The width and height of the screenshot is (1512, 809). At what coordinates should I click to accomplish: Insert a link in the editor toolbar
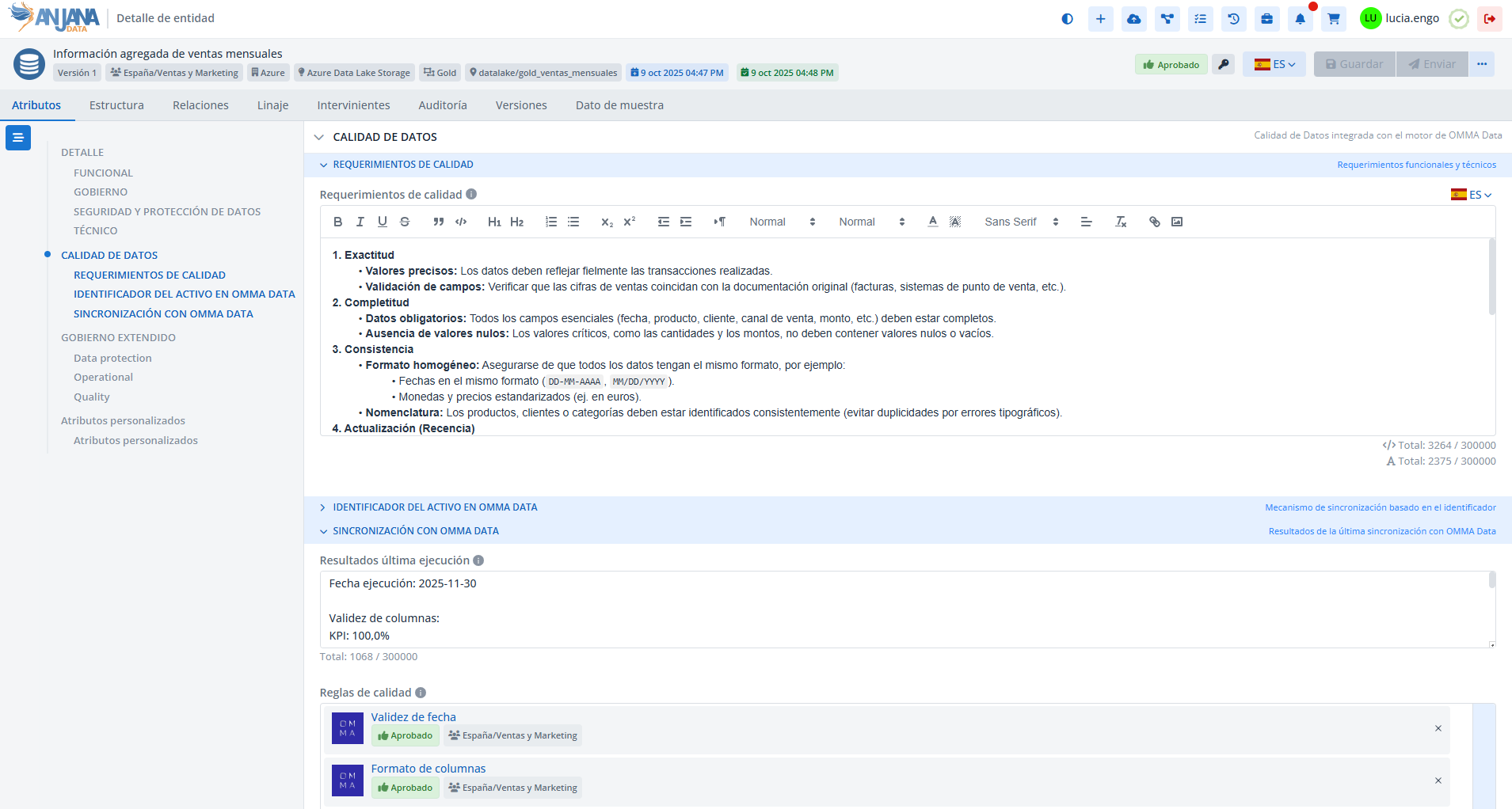click(x=1154, y=222)
